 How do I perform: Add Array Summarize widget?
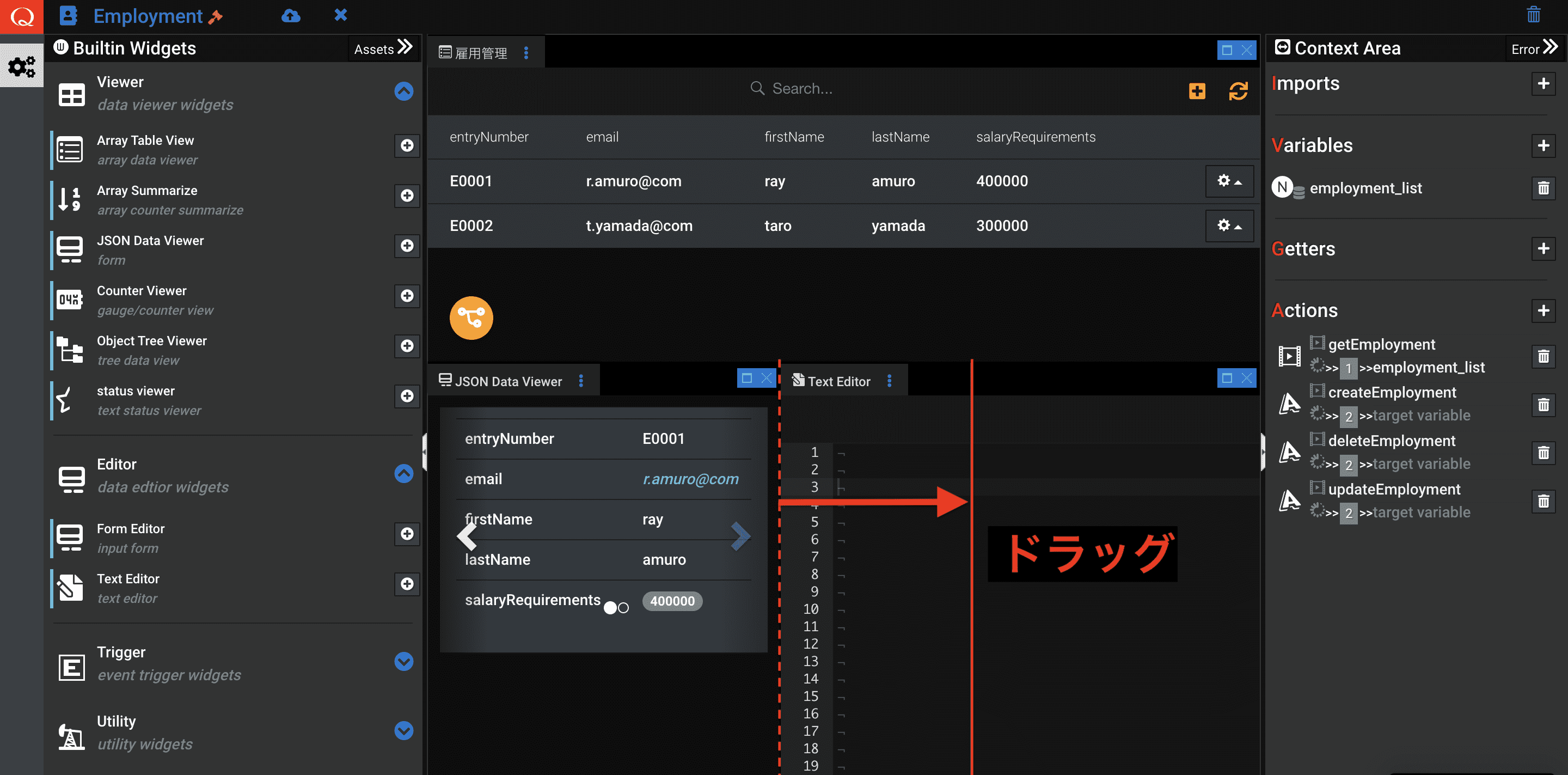tap(407, 196)
